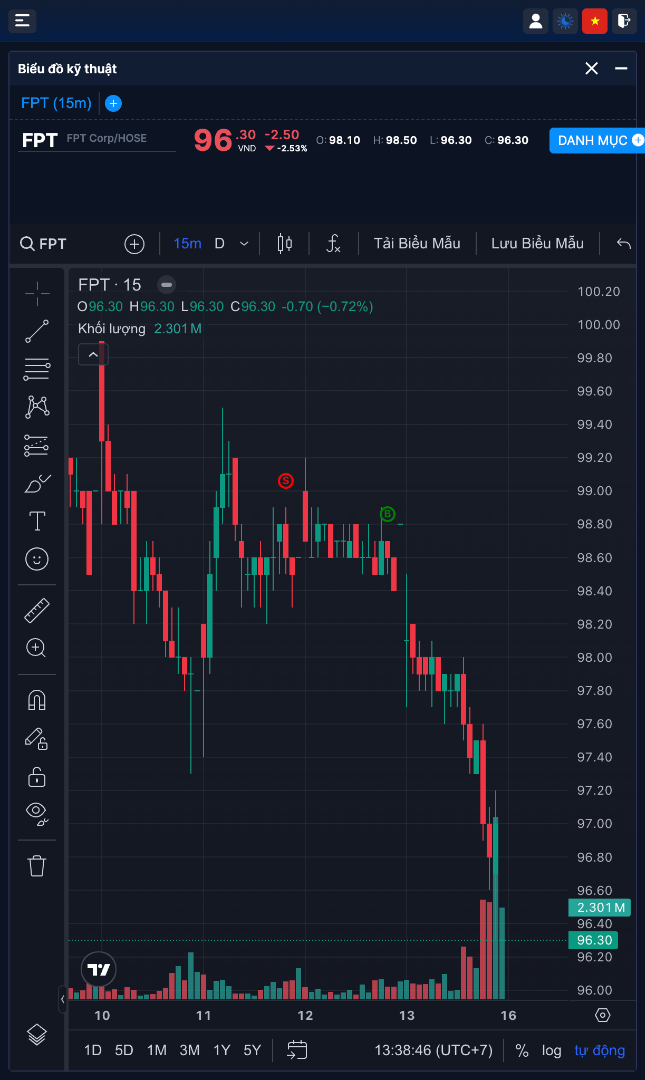645x1080 pixels.
Task: Toggle lock all drawings
Action: (37, 777)
